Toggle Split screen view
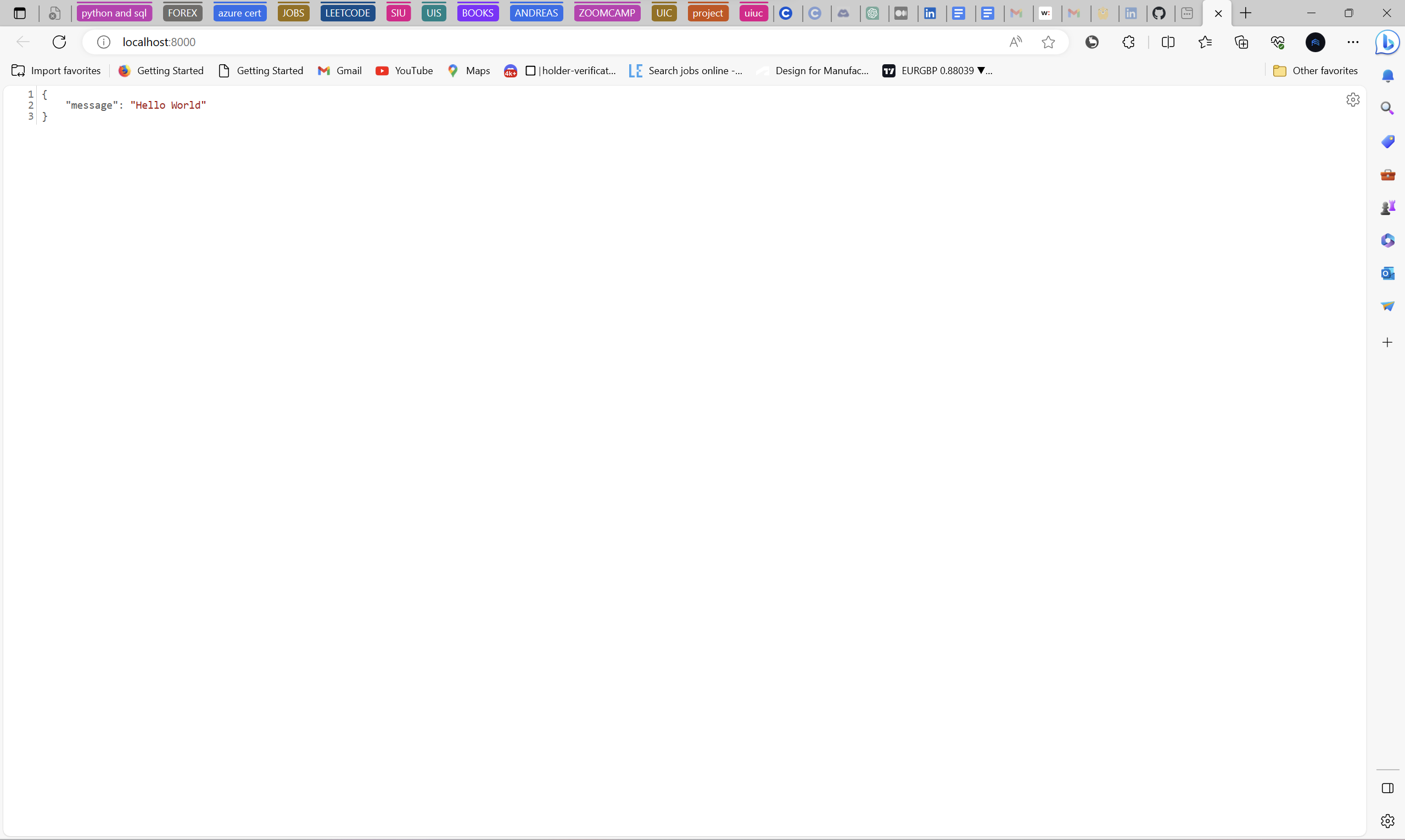Screen dimensions: 1405x840 coord(1168,42)
